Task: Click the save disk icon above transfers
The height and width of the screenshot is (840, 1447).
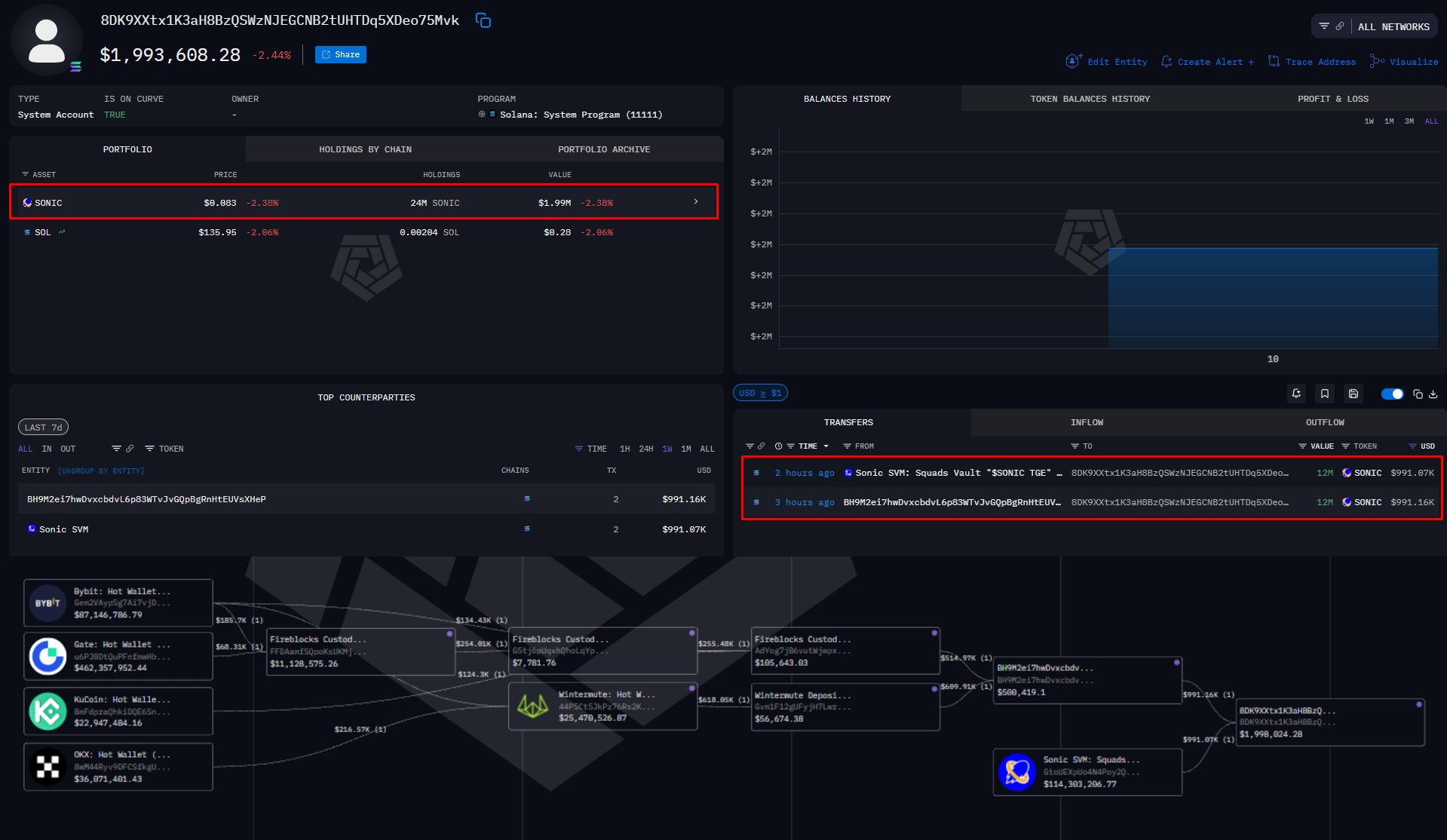Action: click(1353, 394)
